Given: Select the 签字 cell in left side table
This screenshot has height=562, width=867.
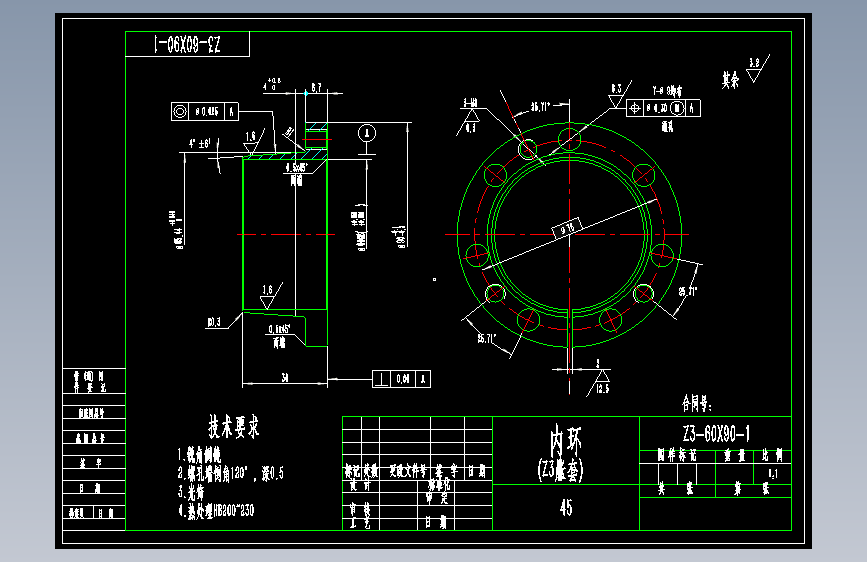Looking at the screenshot, I should click(91, 463).
